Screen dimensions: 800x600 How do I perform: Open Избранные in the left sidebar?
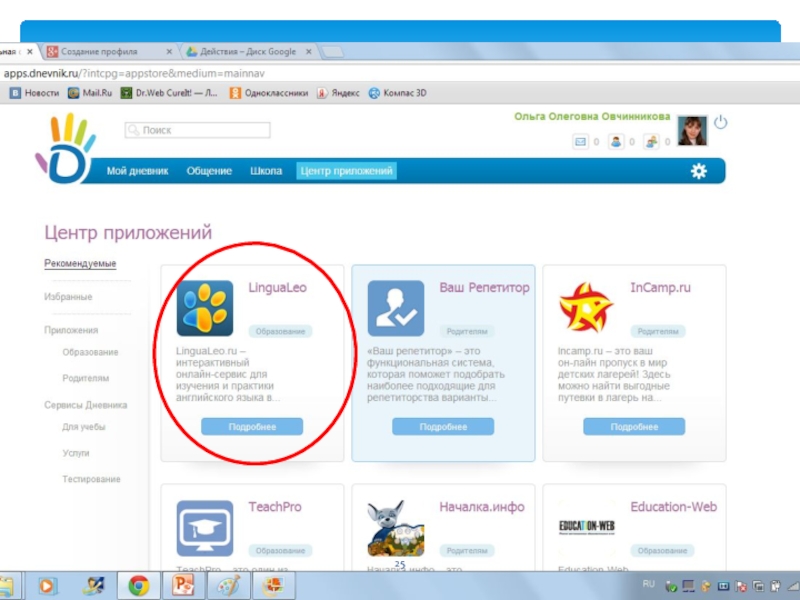(68, 297)
